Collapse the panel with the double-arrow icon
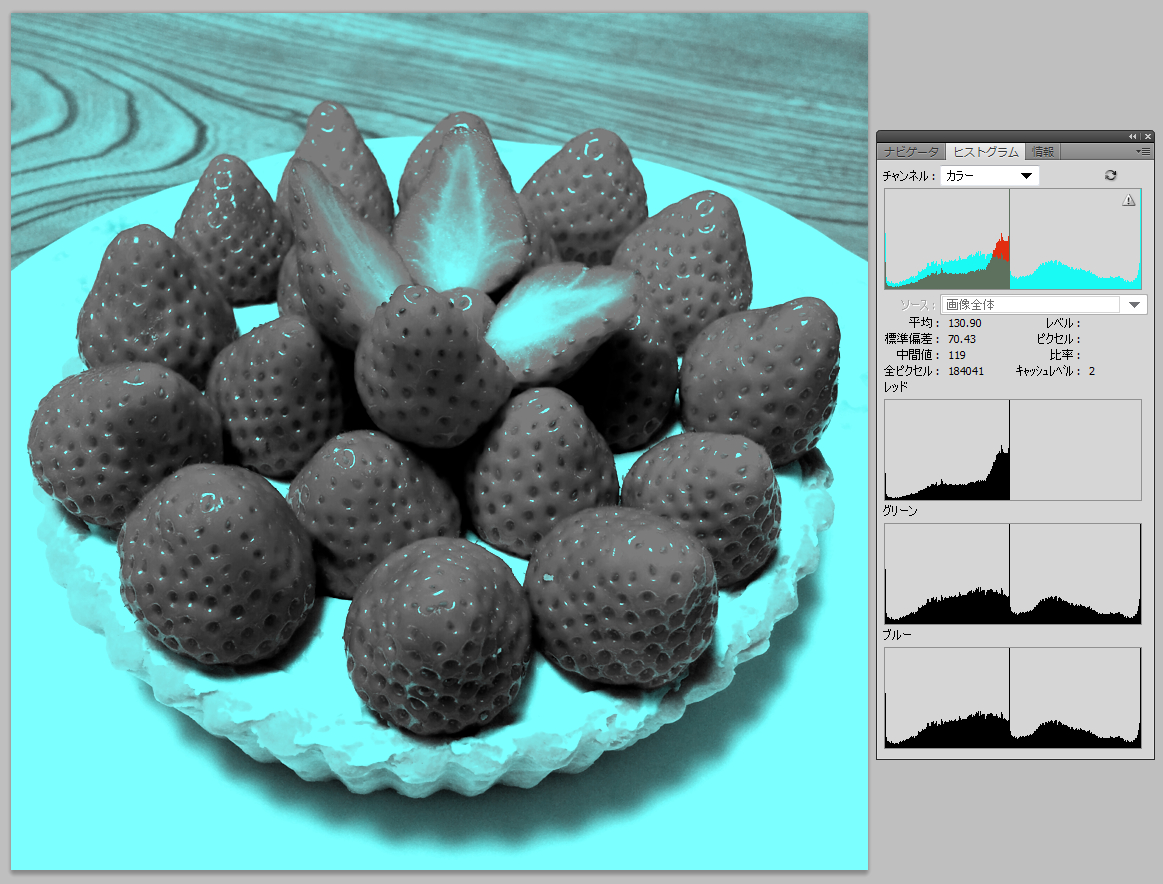This screenshot has height=884, width=1163. [1133, 136]
